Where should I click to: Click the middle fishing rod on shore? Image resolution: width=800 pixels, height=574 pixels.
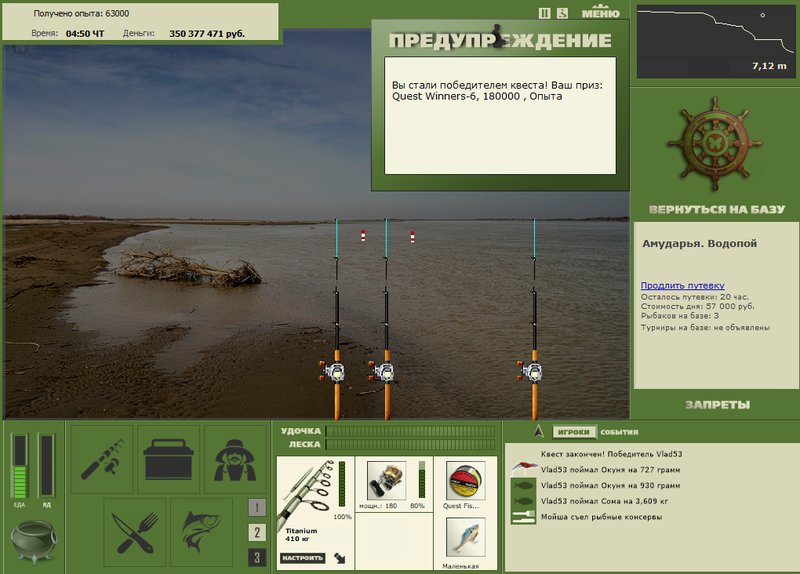click(386, 319)
